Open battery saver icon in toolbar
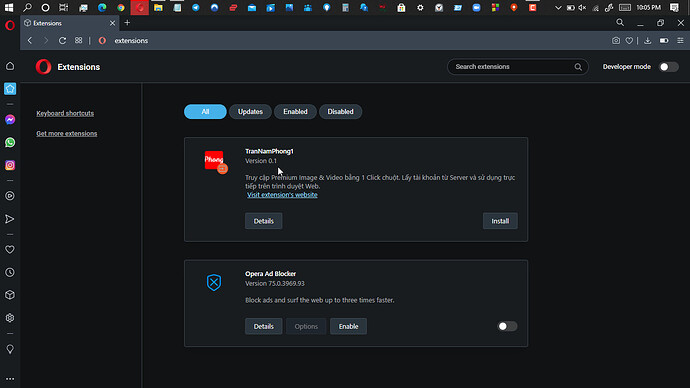This screenshot has height=388, width=690. tap(664, 40)
